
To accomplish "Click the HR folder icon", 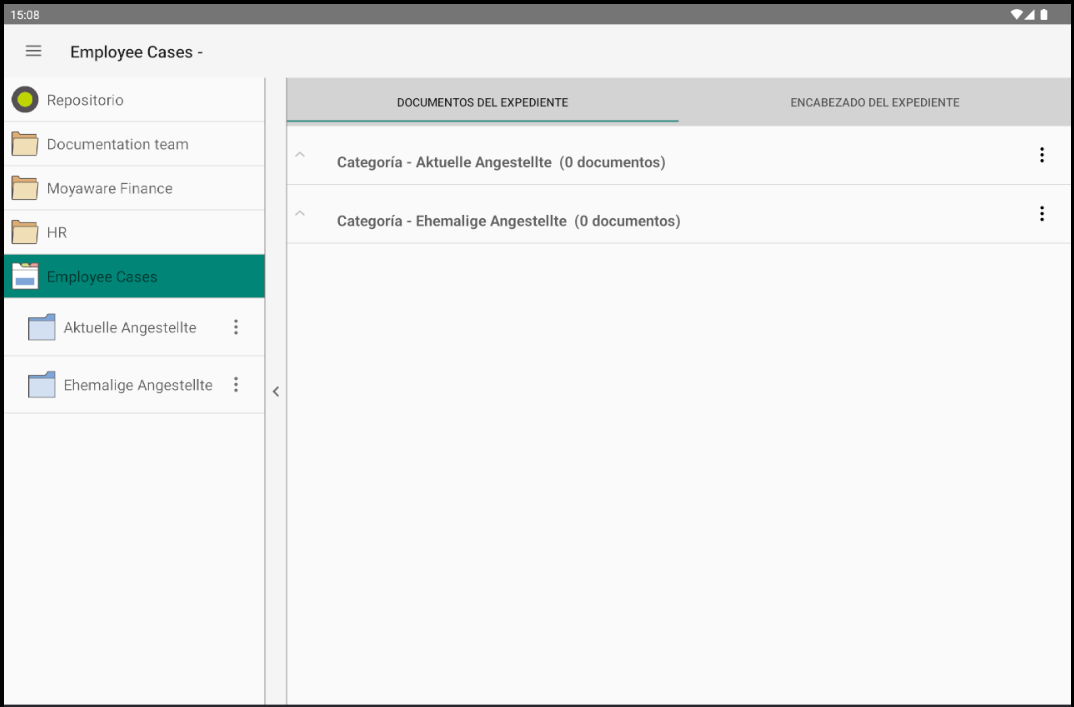I will point(25,232).
